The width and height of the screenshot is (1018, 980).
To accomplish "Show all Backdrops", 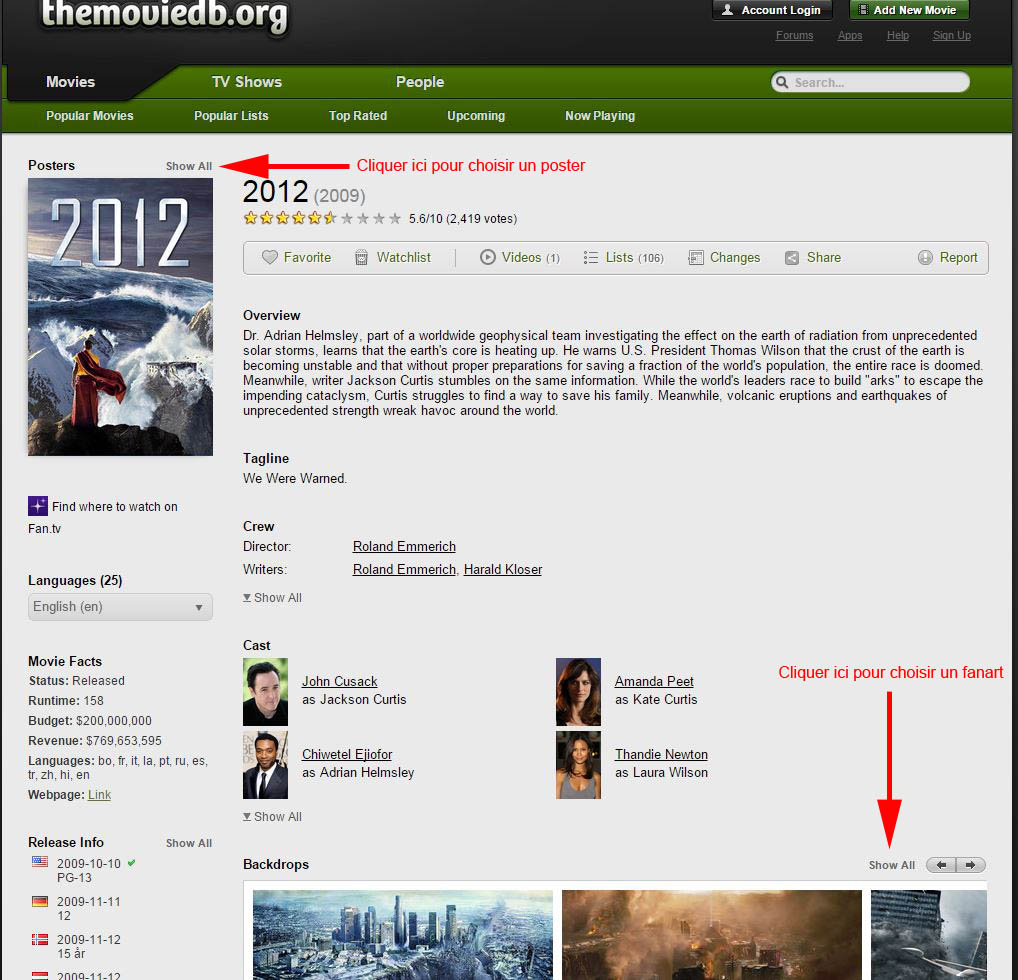I will coord(892,865).
